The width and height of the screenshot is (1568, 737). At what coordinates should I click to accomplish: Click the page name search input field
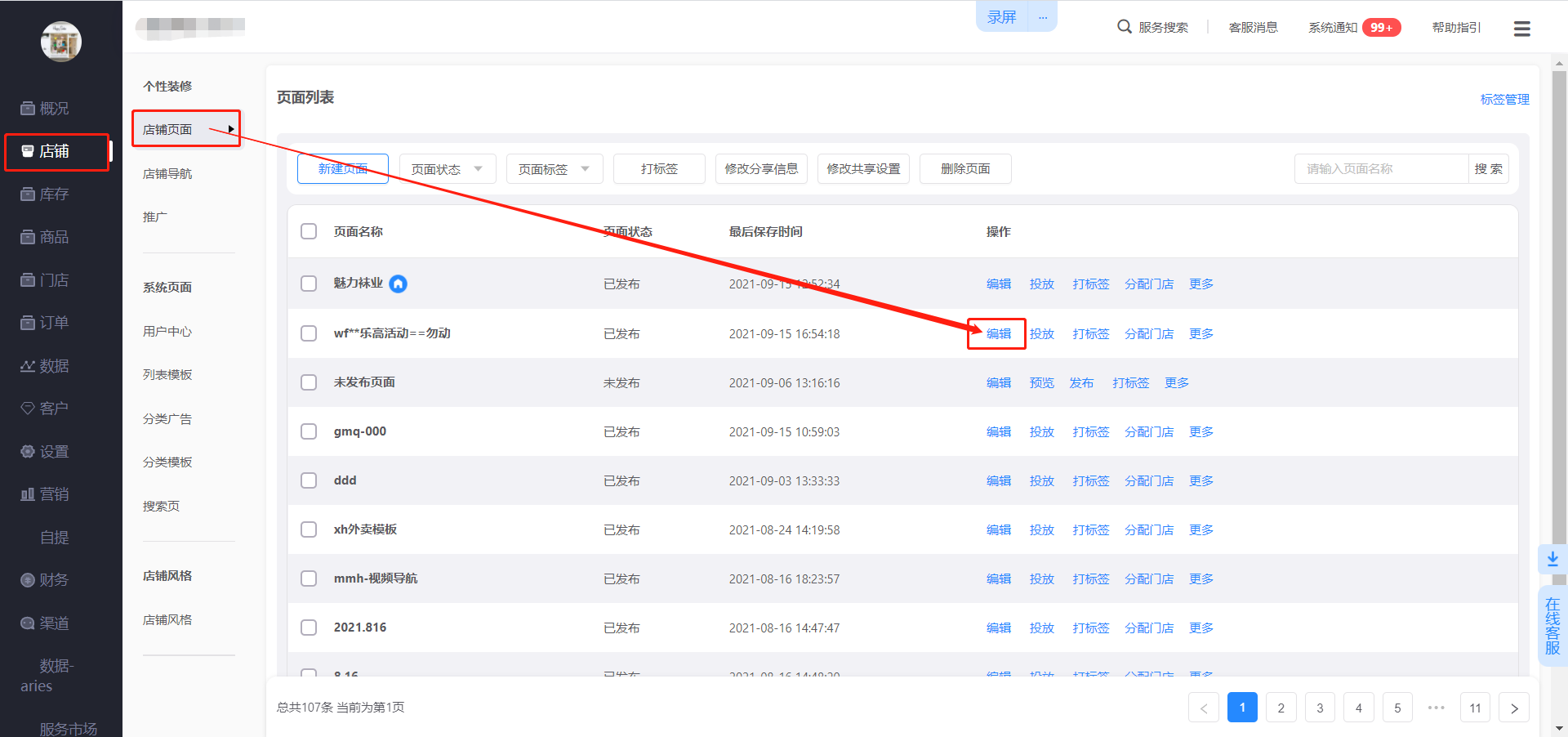1381,169
